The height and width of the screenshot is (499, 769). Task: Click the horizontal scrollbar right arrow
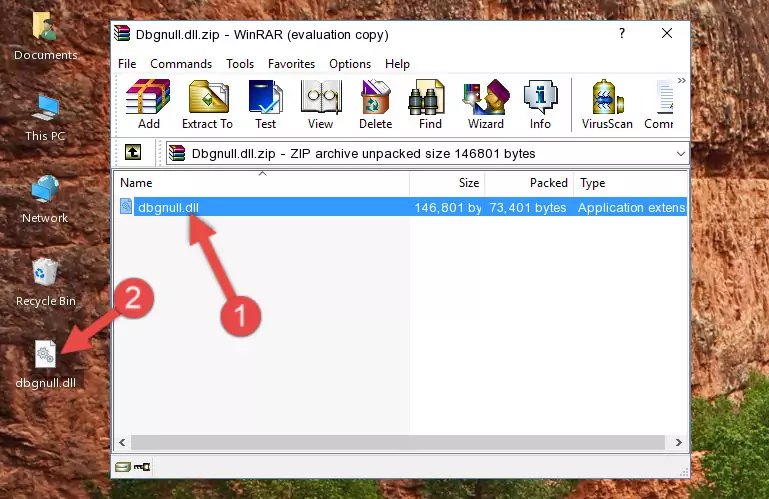coord(679,442)
